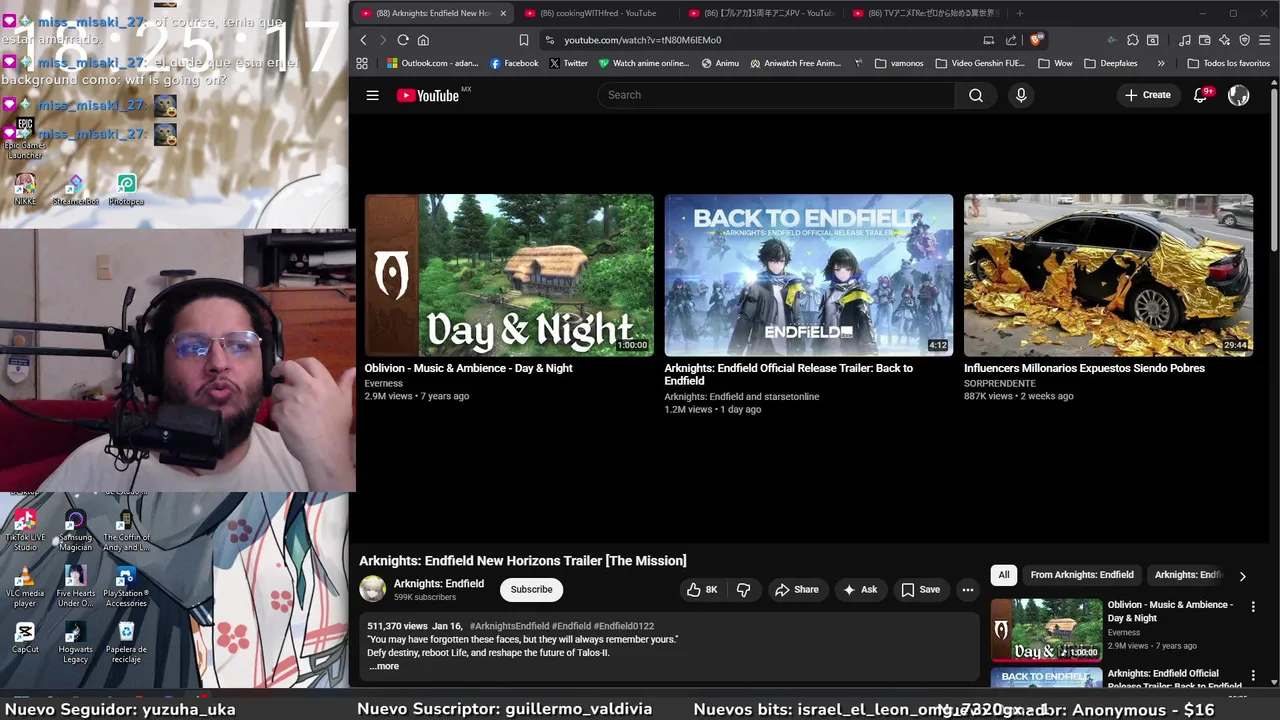1280x720 pixels.
Task: Open the NIKKE desktop shortcut
Action: pyautogui.click(x=25, y=189)
